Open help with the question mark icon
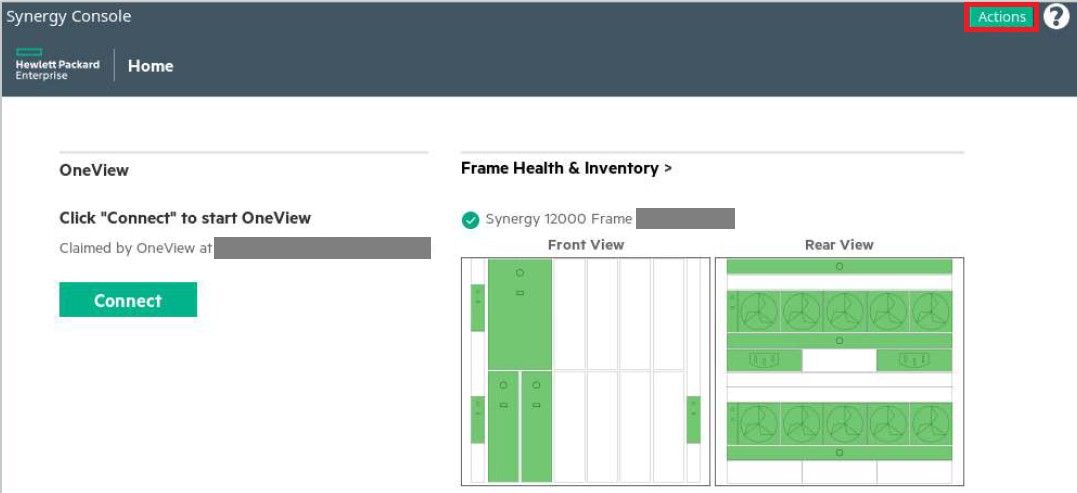1077x493 pixels. point(1056,16)
